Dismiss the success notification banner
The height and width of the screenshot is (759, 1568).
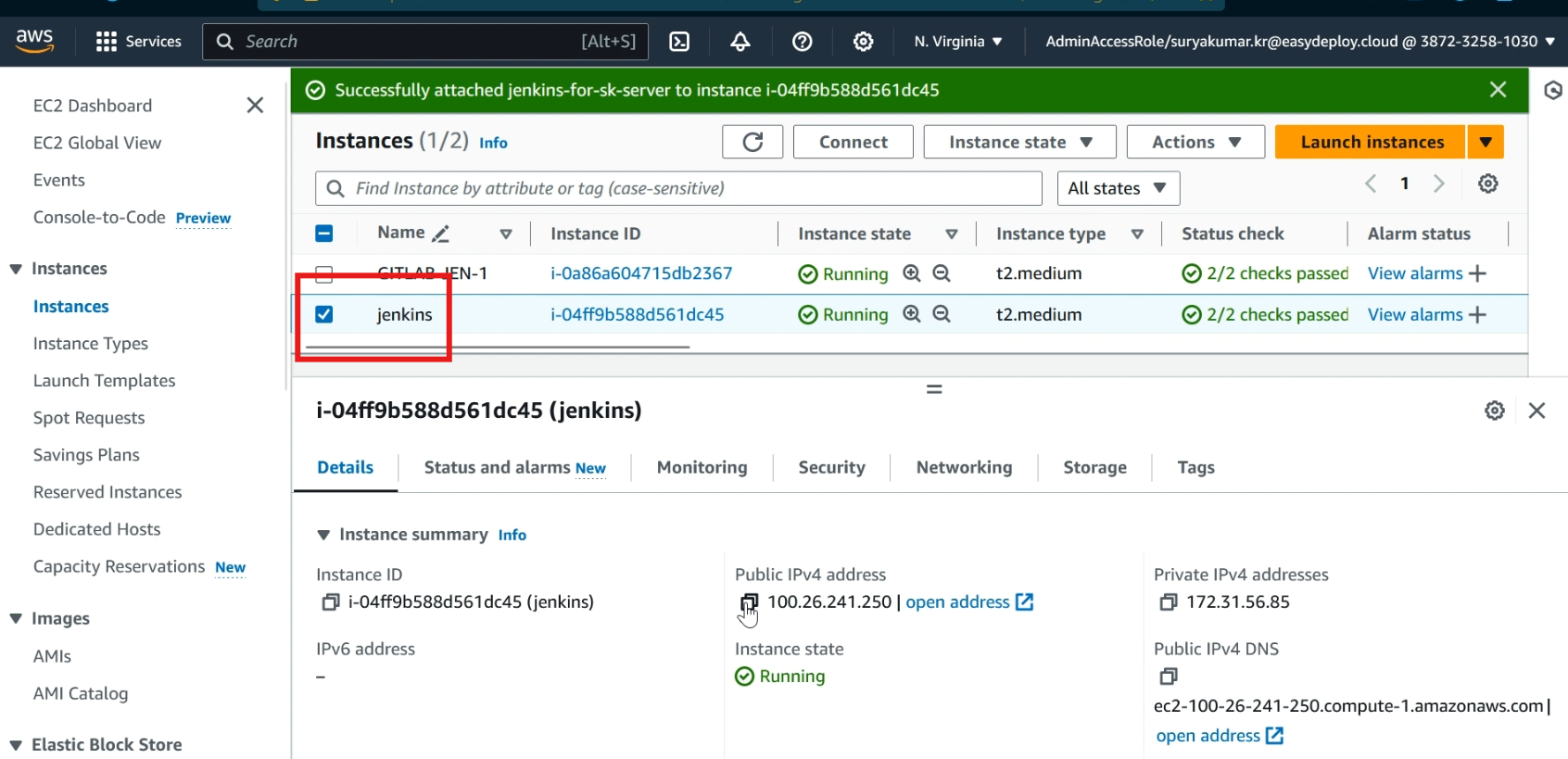(1498, 90)
